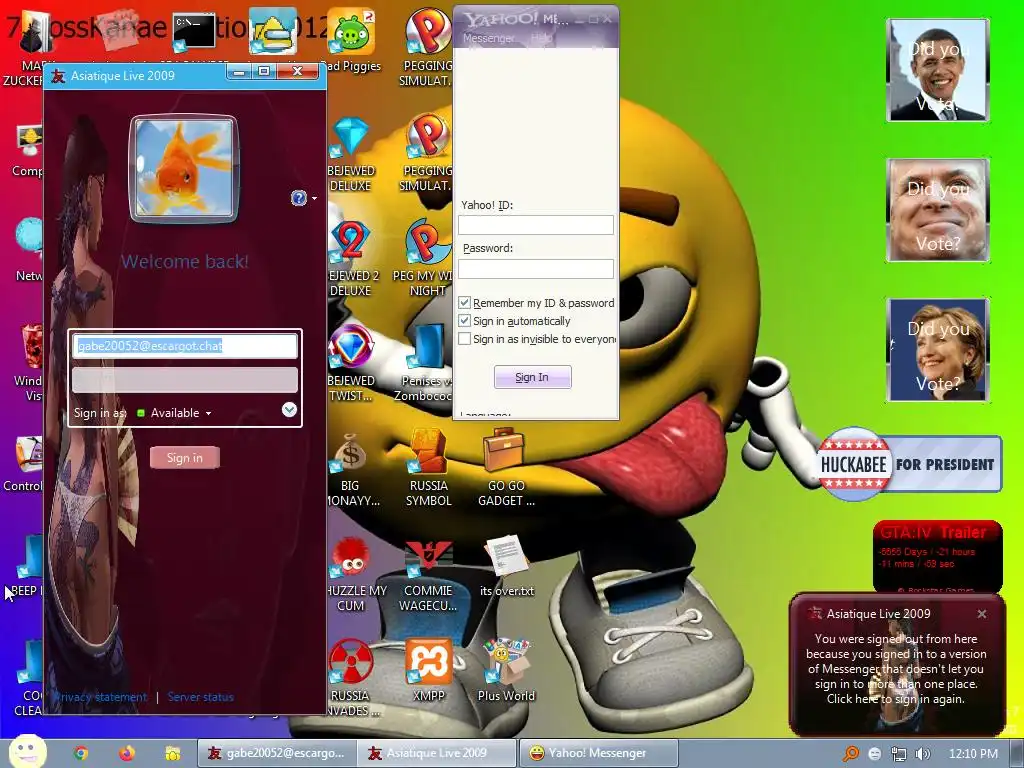Click the Hillary Did you Vote gadget
The width and height of the screenshot is (1024, 768).
pyautogui.click(x=938, y=349)
